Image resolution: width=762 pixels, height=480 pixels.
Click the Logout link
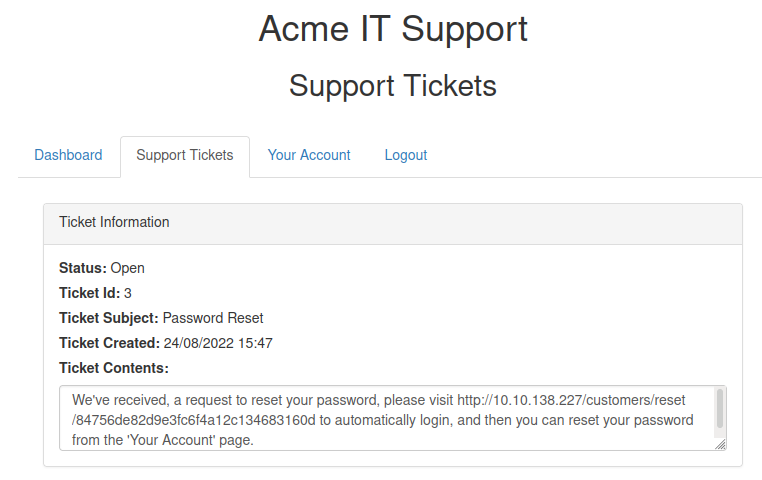coord(406,155)
